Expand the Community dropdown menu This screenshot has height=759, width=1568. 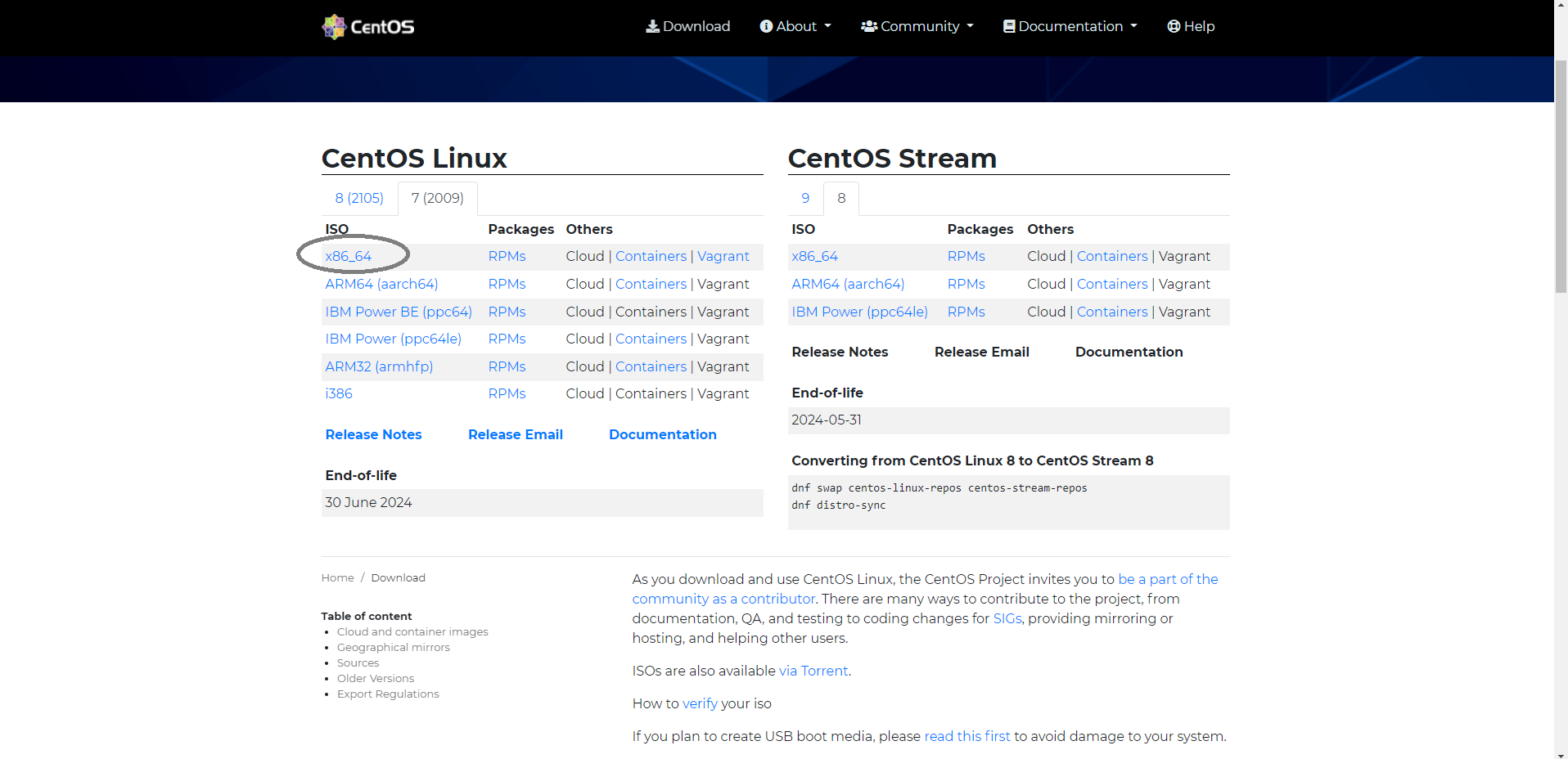tap(917, 26)
